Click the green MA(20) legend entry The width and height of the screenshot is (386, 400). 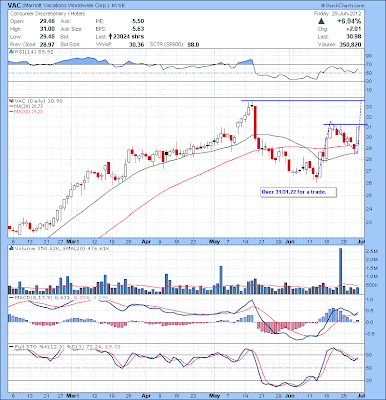(x=26, y=106)
